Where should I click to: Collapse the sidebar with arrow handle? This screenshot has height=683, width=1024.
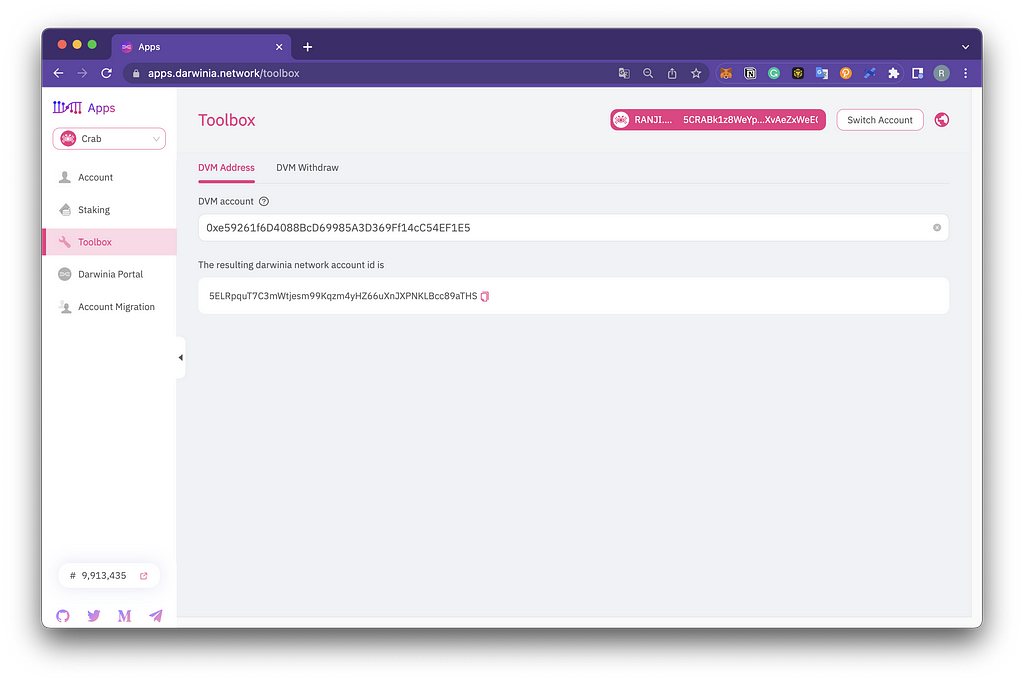pyautogui.click(x=181, y=357)
